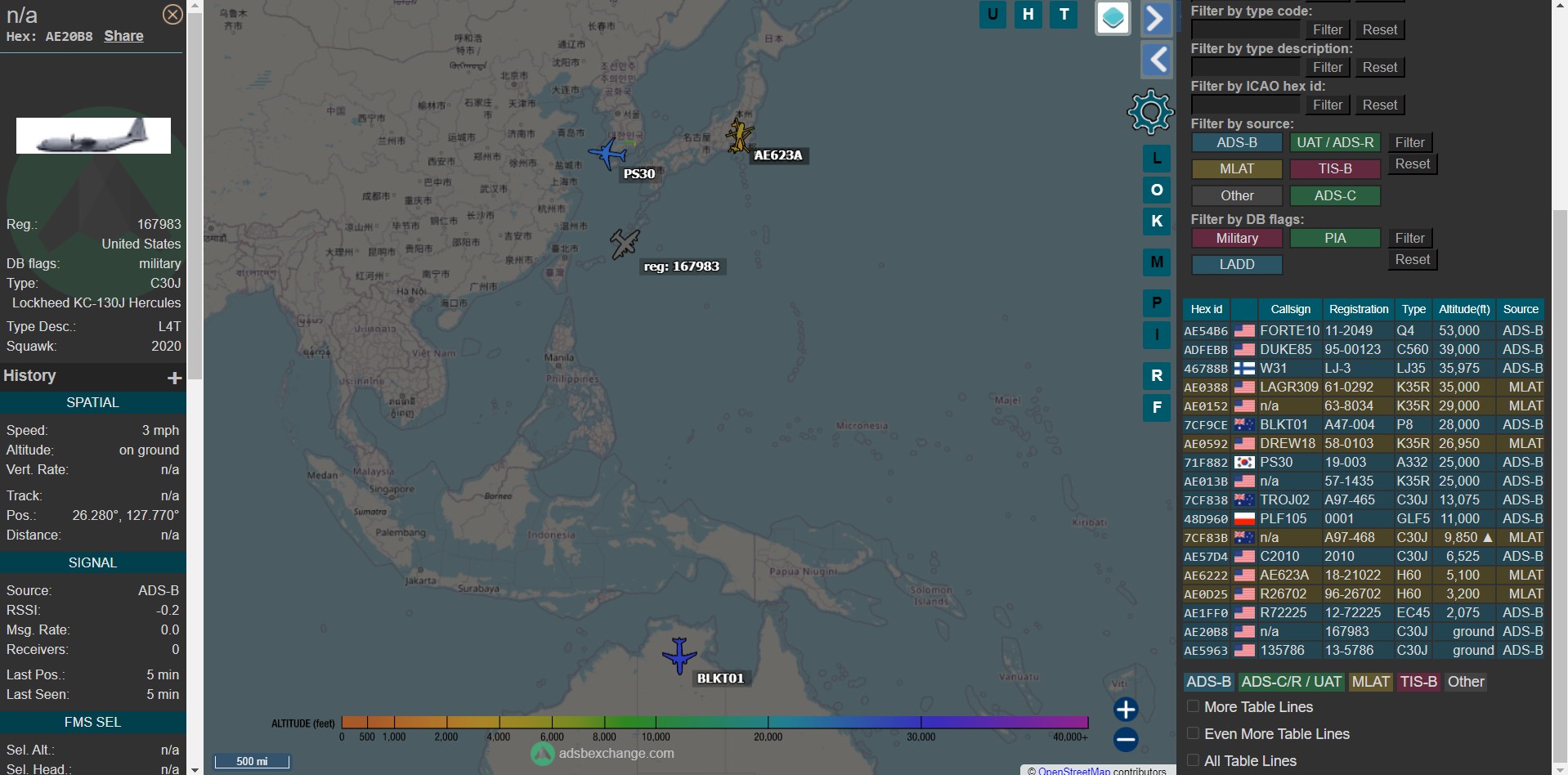Toggle the K map option button
1568x775 pixels.
[1156, 221]
